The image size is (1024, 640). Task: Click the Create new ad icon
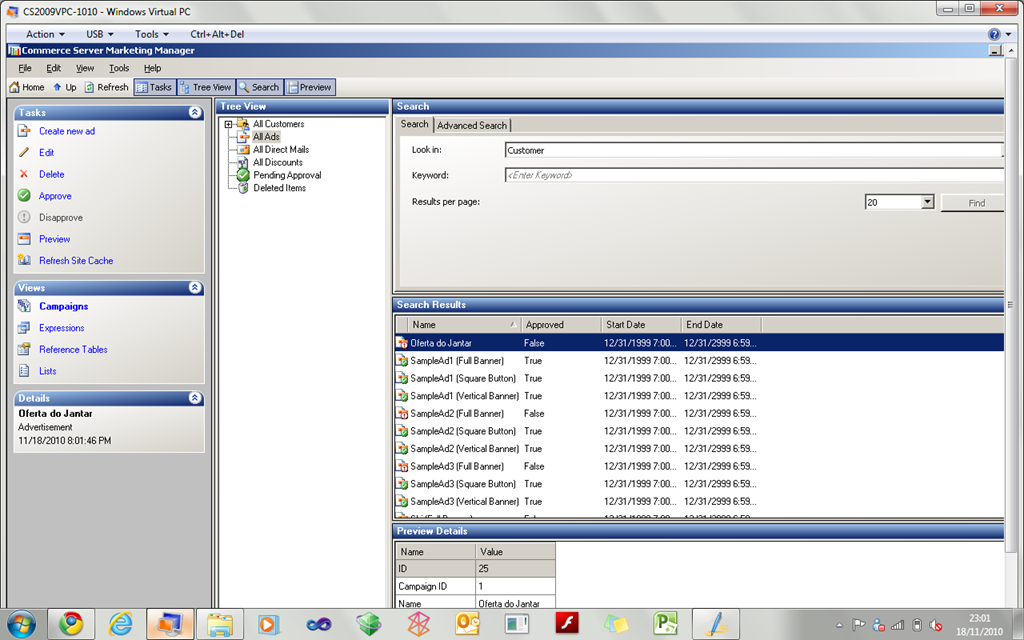tap(24, 131)
